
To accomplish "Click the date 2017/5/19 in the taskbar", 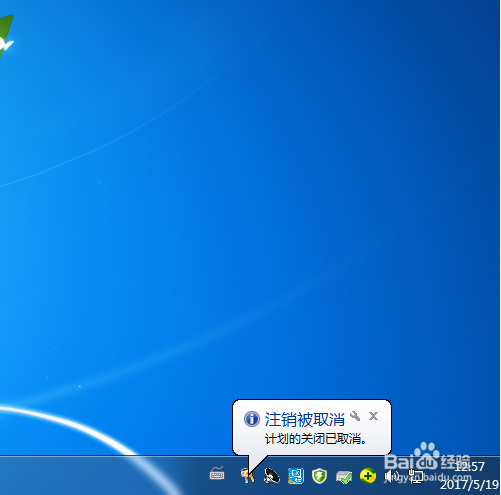I will tap(470, 485).
